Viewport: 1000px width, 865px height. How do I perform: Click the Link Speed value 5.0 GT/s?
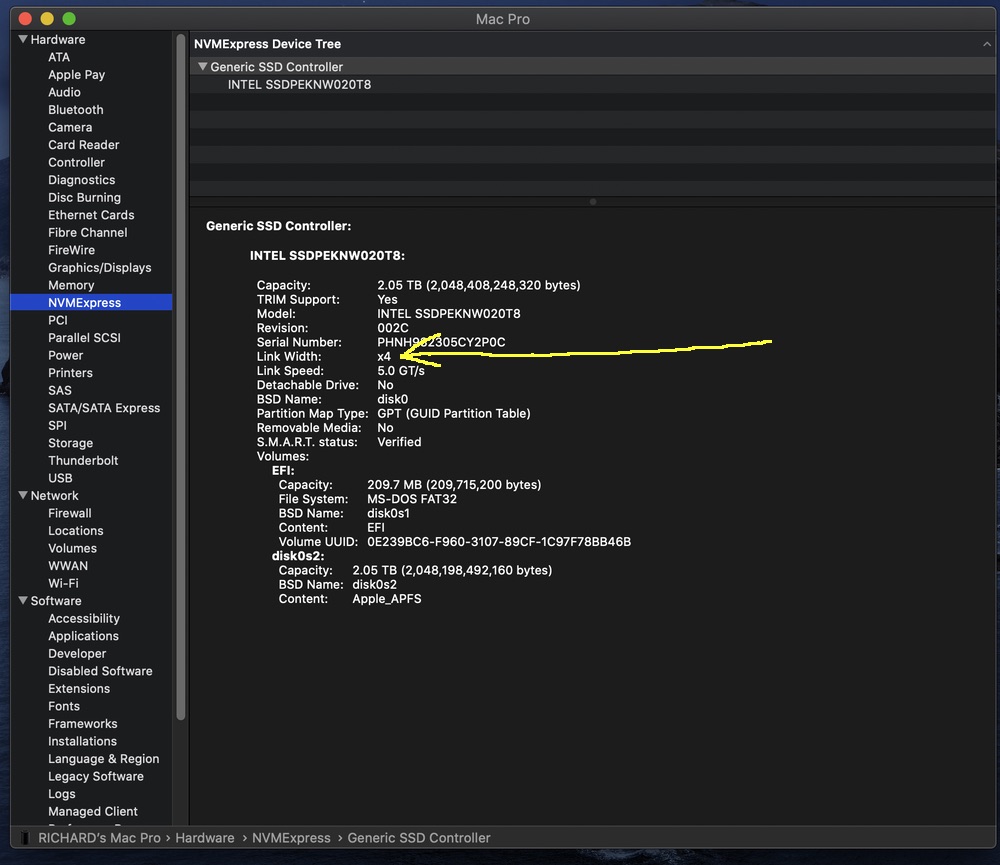[x=401, y=371]
